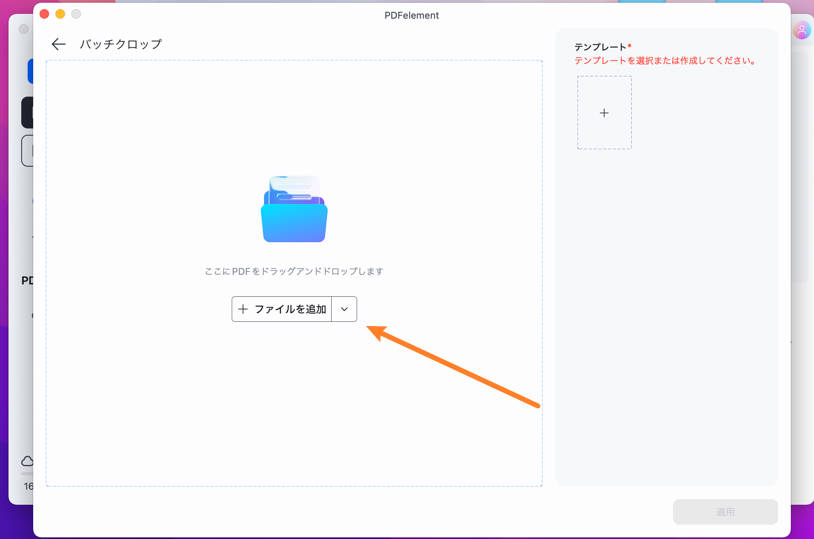Screen dimensions: 814x539
Task: Click the ここにPDFをドラッグアンドドロップします text
Action: (294, 271)
